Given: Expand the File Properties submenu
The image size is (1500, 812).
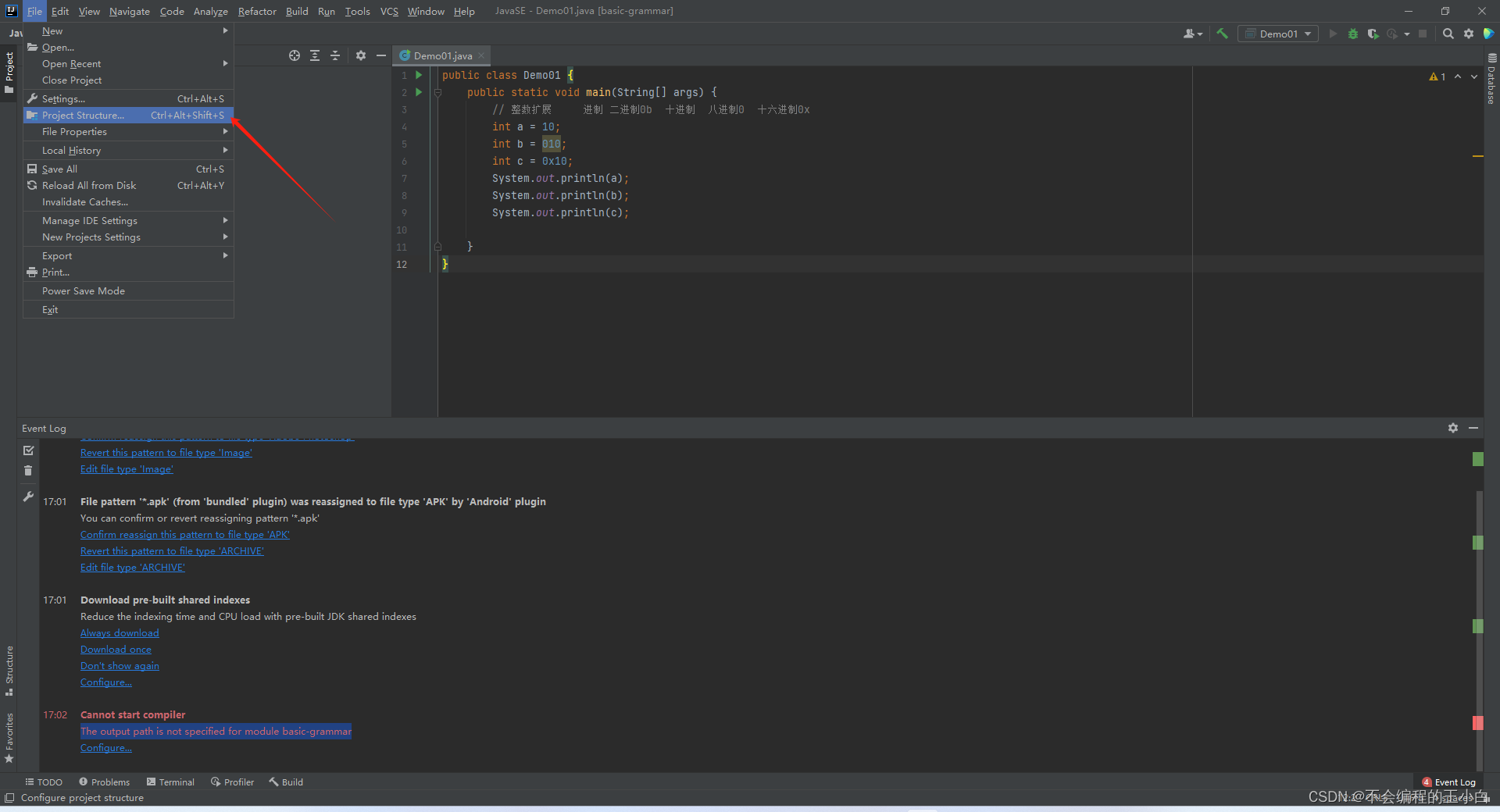Looking at the screenshot, I should (x=129, y=132).
